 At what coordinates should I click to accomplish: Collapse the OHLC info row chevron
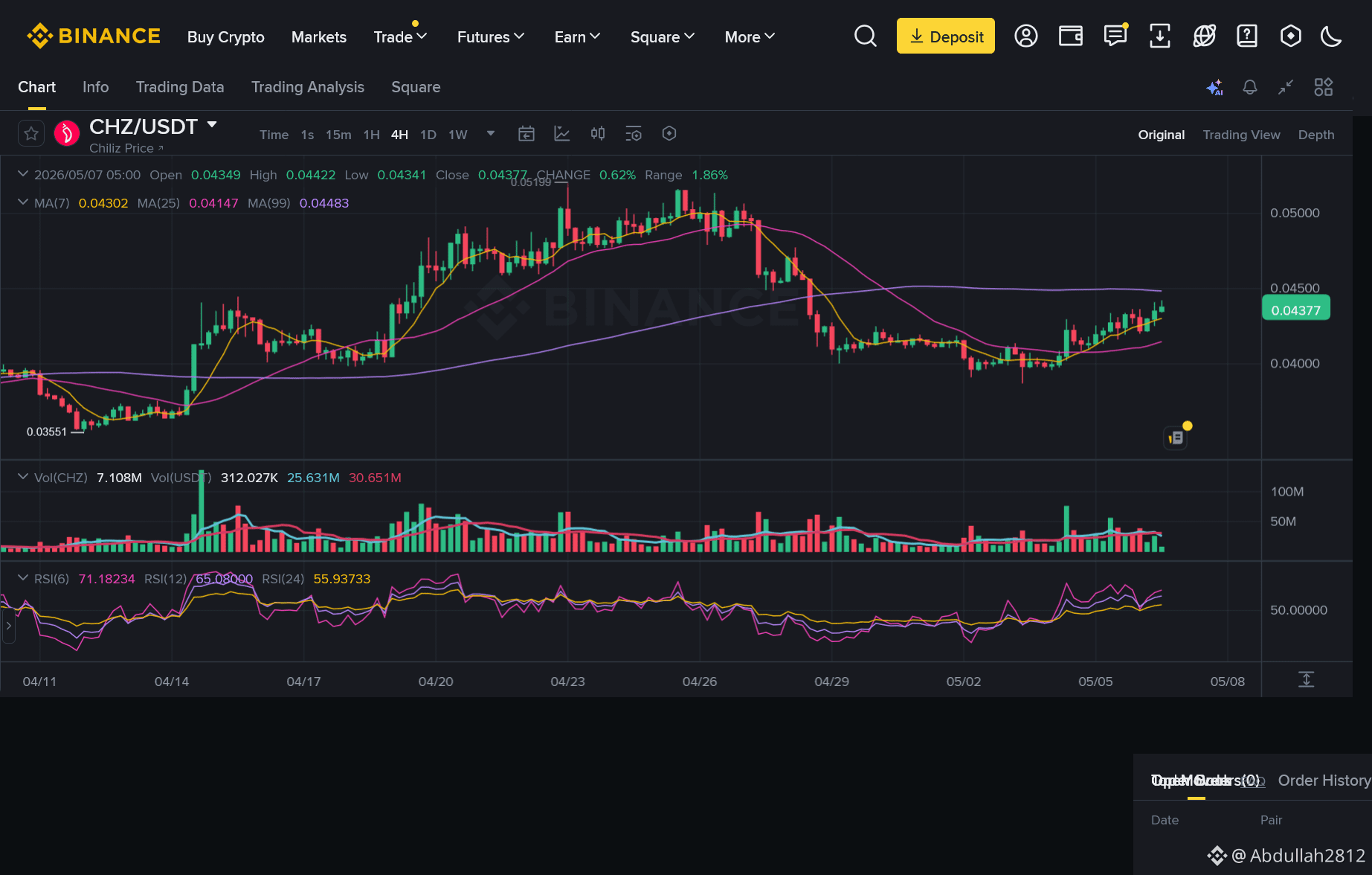point(23,174)
